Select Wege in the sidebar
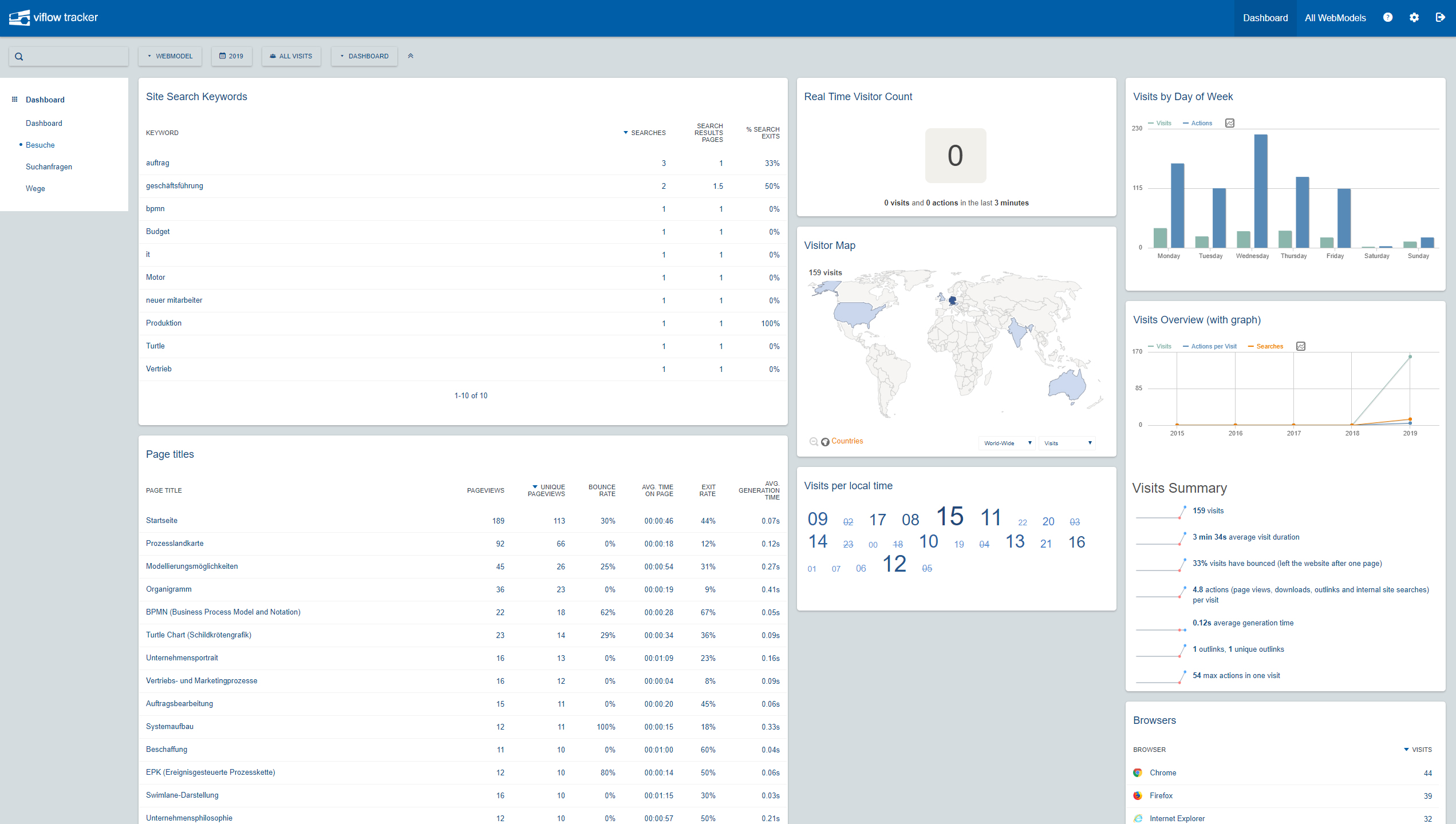 point(35,188)
